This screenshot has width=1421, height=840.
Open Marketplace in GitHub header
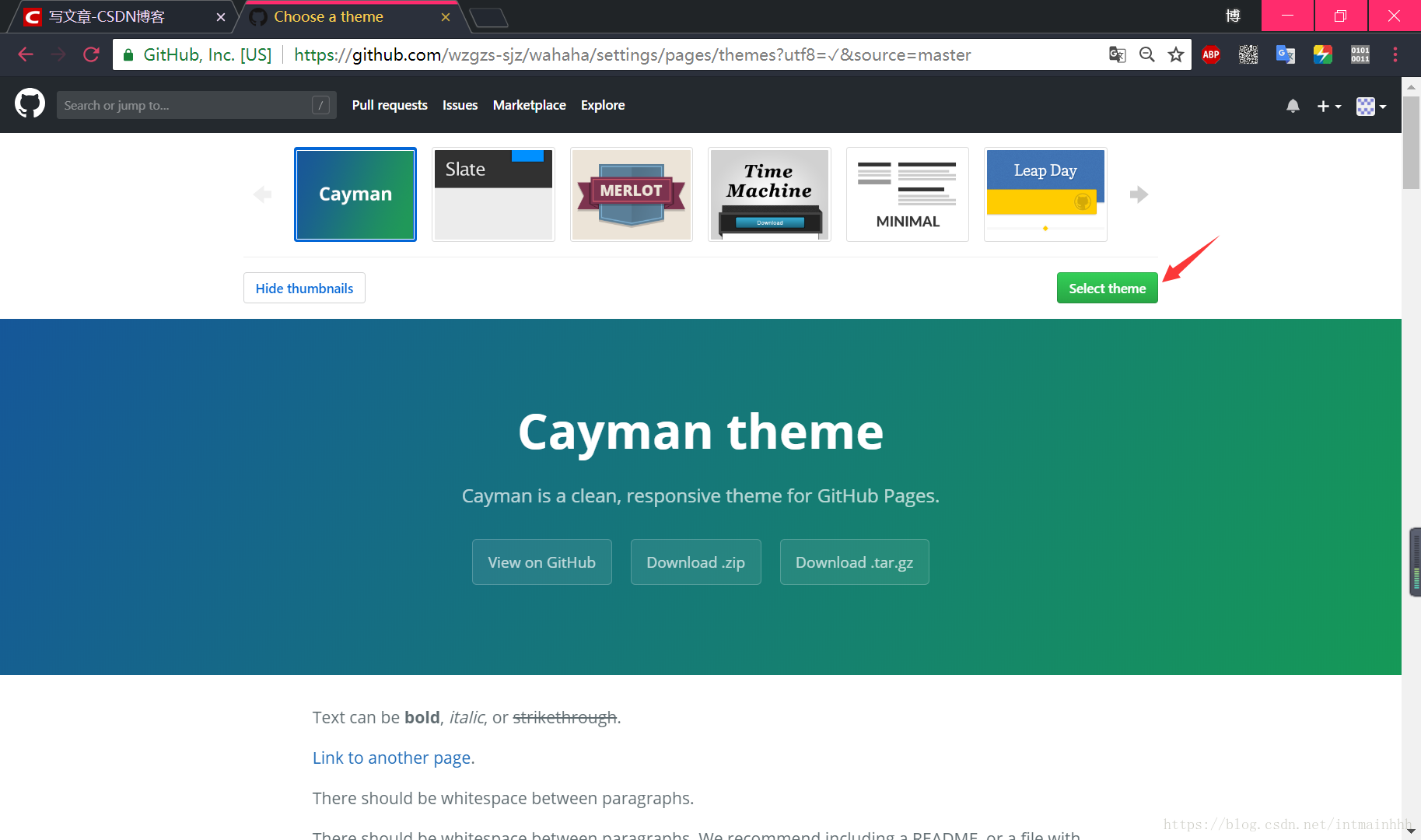click(x=530, y=105)
